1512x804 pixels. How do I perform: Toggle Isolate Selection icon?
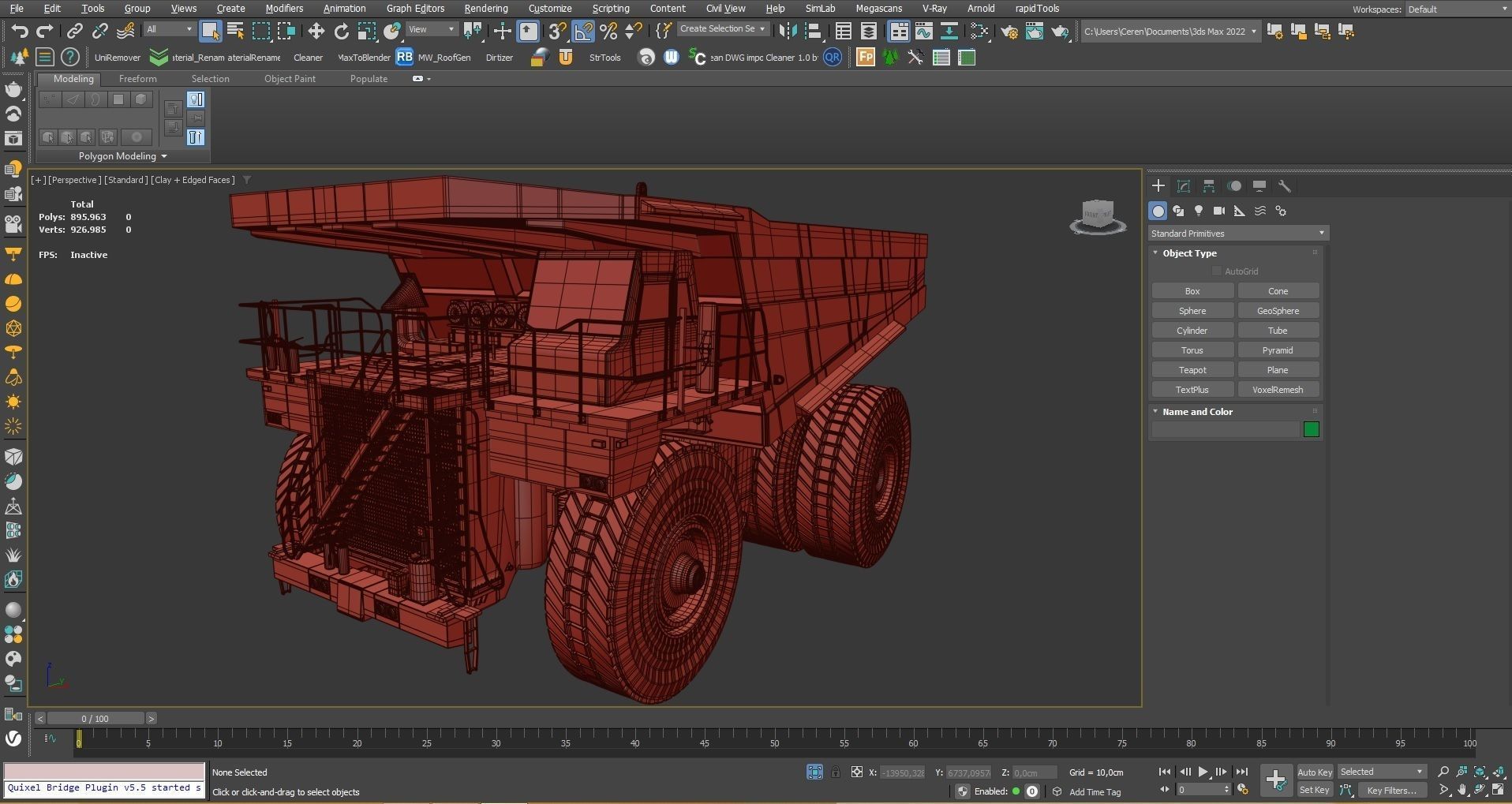pyautogui.click(x=814, y=772)
